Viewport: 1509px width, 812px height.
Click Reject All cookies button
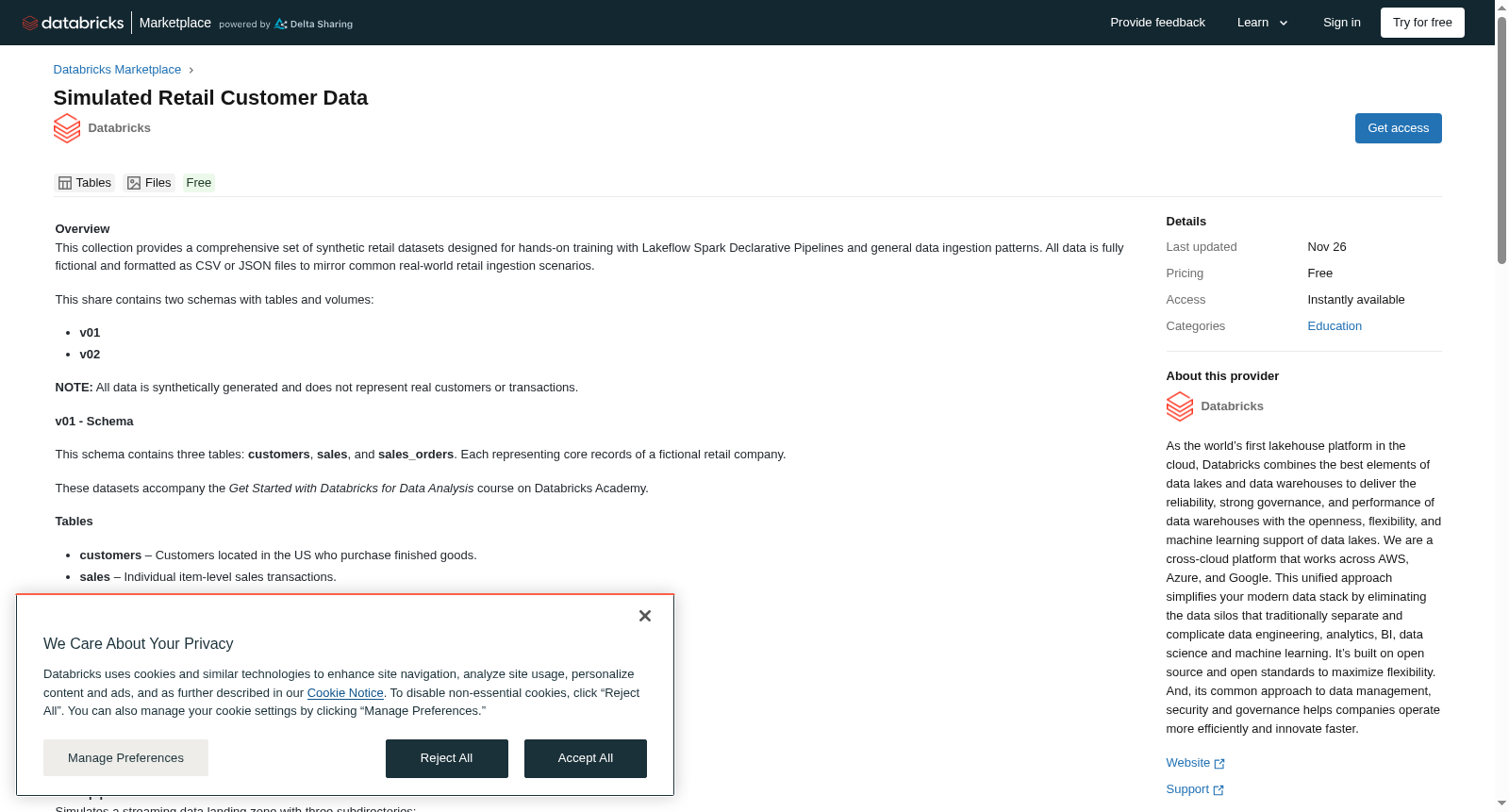pyautogui.click(x=447, y=759)
